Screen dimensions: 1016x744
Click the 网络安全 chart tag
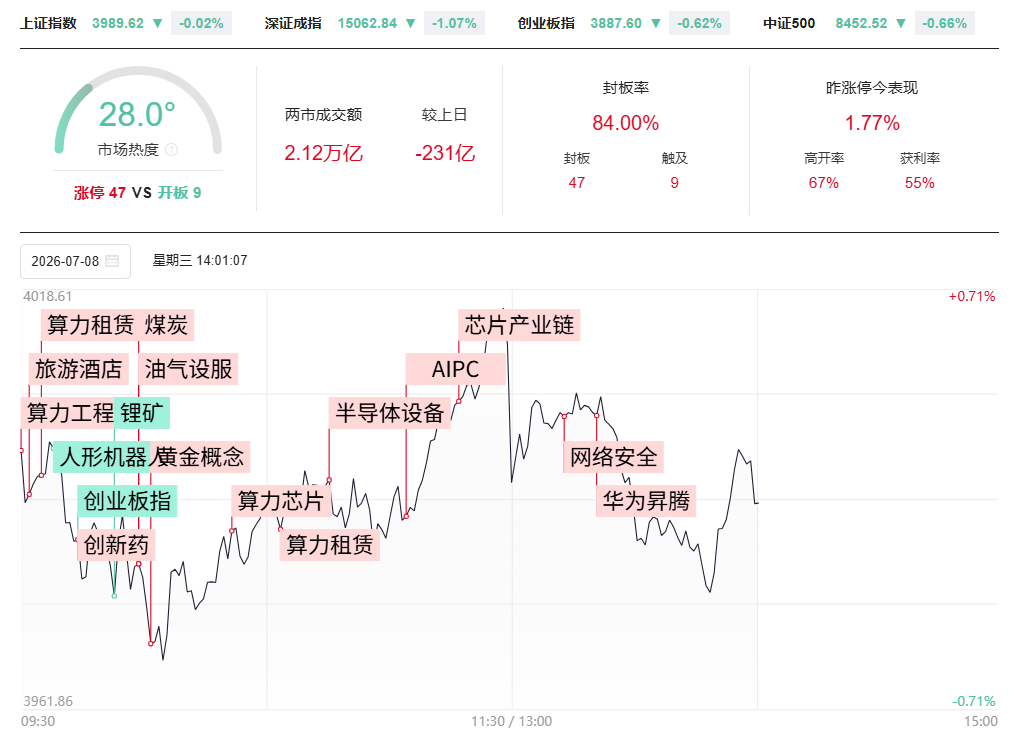614,458
